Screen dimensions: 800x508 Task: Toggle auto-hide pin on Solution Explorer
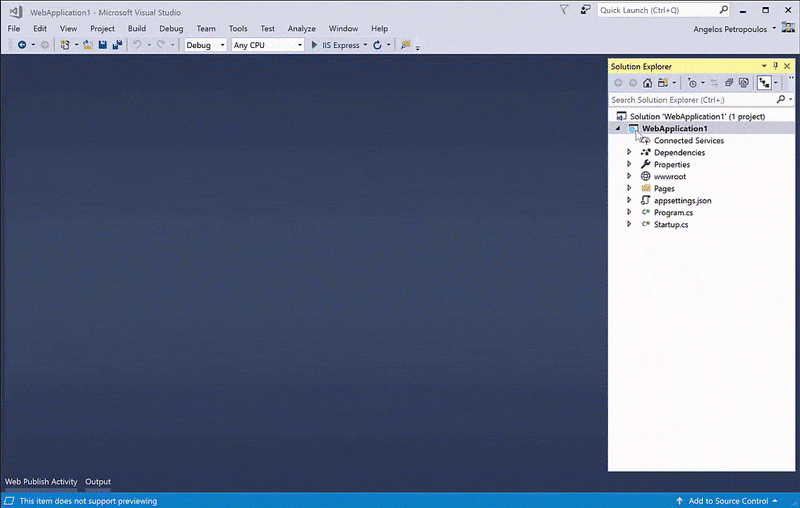click(x=775, y=66)
